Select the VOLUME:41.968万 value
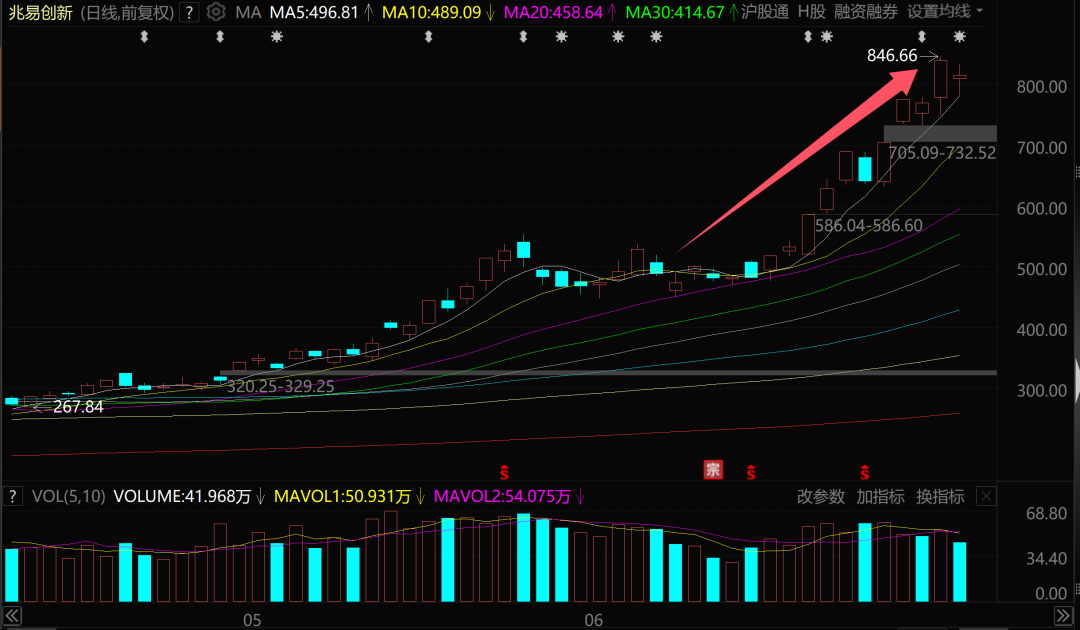Image resolution: width=1080 pixels, height=630 pixels. 182,496
